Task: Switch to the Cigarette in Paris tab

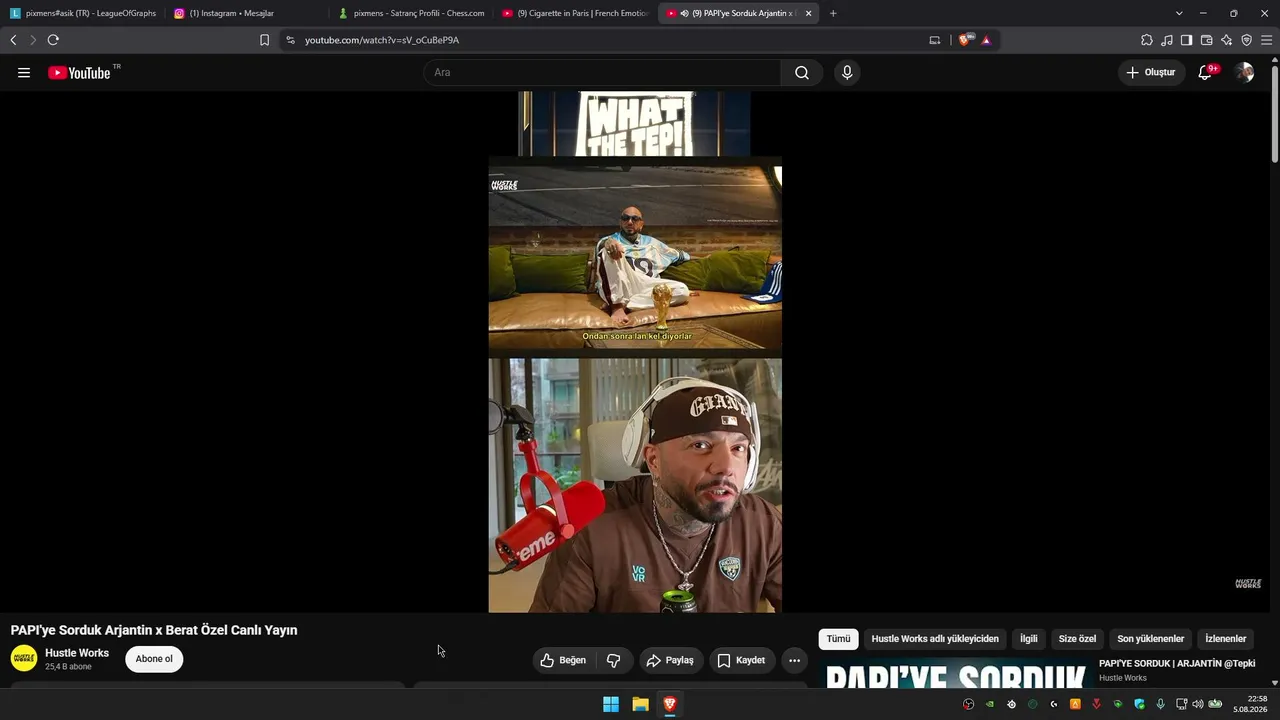Action: click(x=576, y=13)
